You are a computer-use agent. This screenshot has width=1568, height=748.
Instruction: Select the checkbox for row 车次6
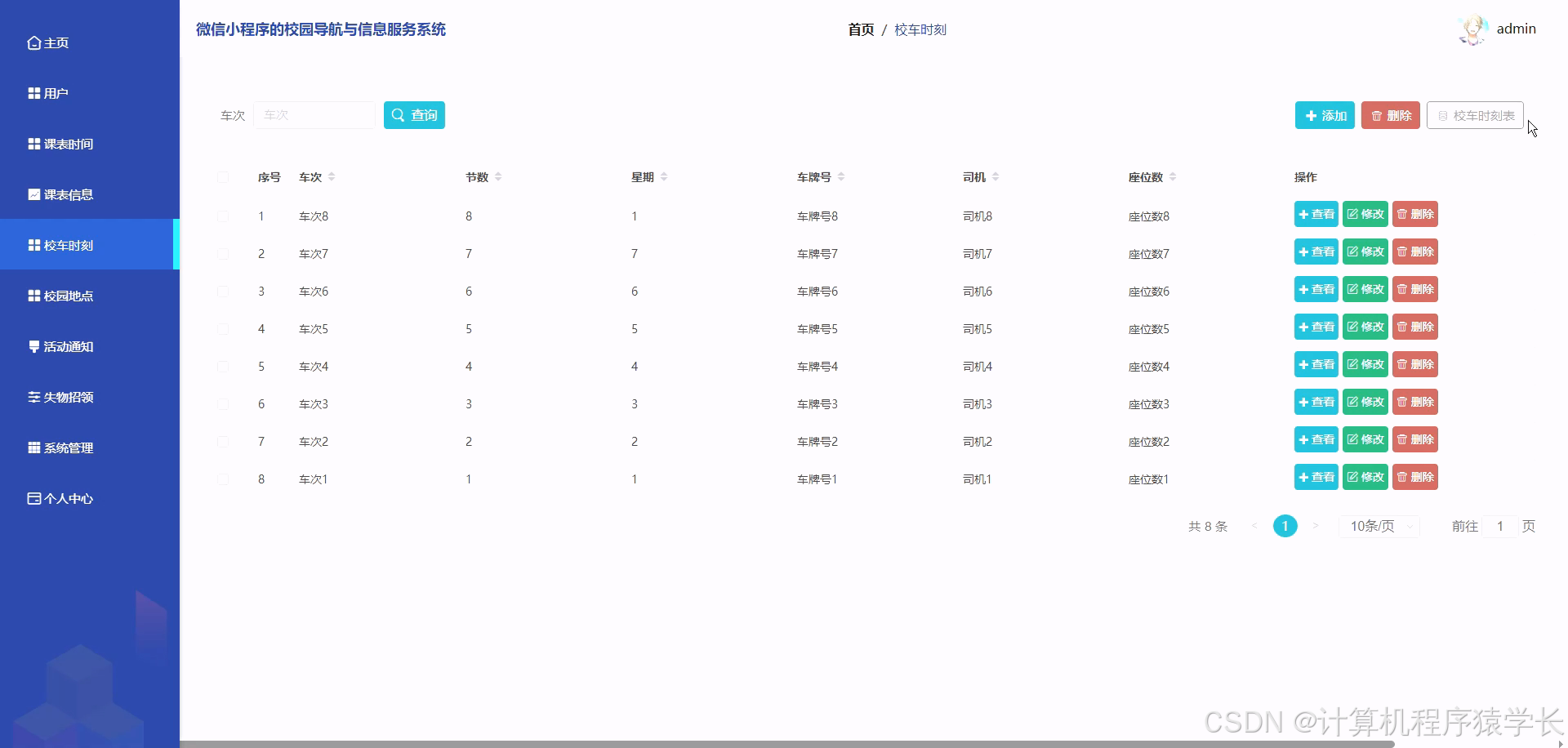[x=223, y=292]
